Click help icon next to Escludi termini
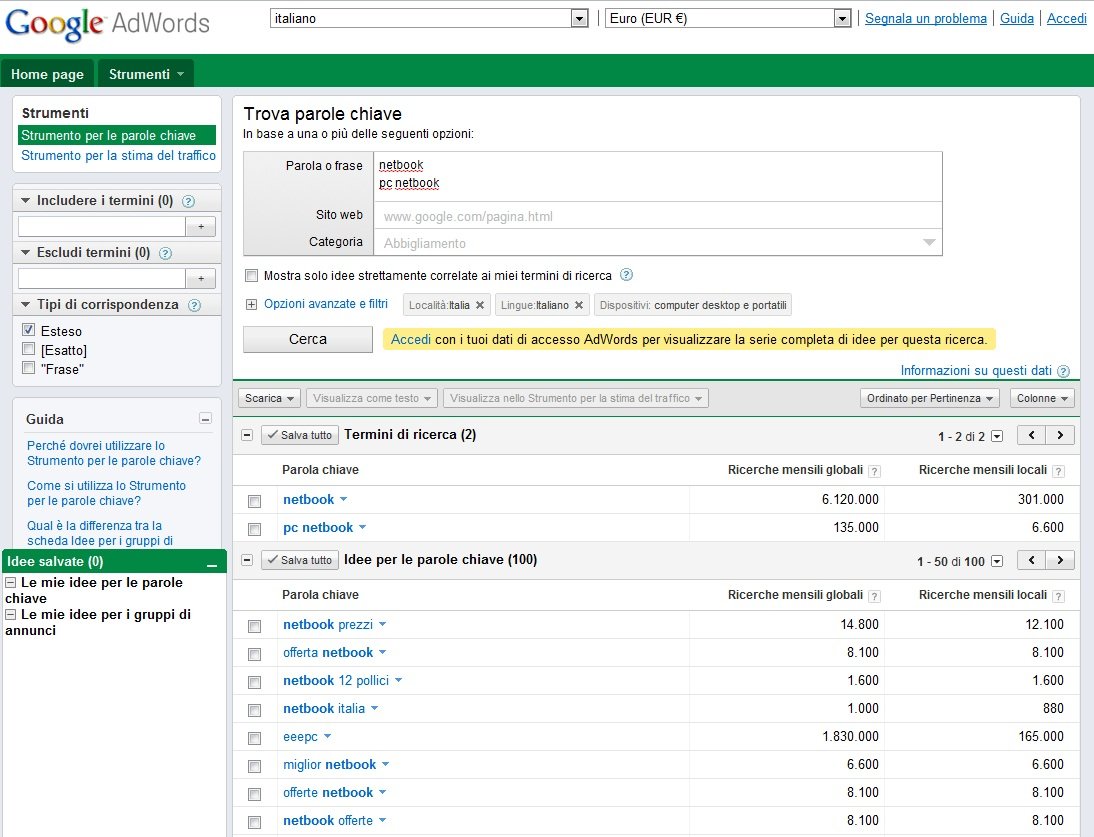1094x837 pixels. (x=165, y=253)
